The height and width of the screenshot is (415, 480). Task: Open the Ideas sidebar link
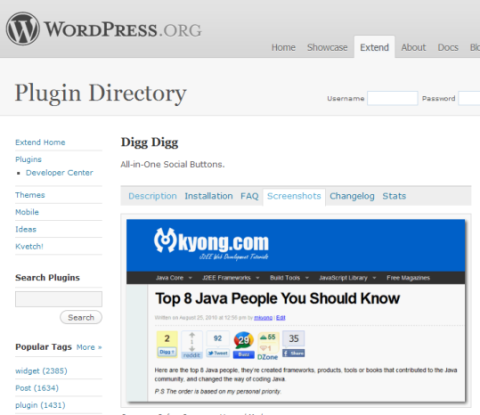26,229
